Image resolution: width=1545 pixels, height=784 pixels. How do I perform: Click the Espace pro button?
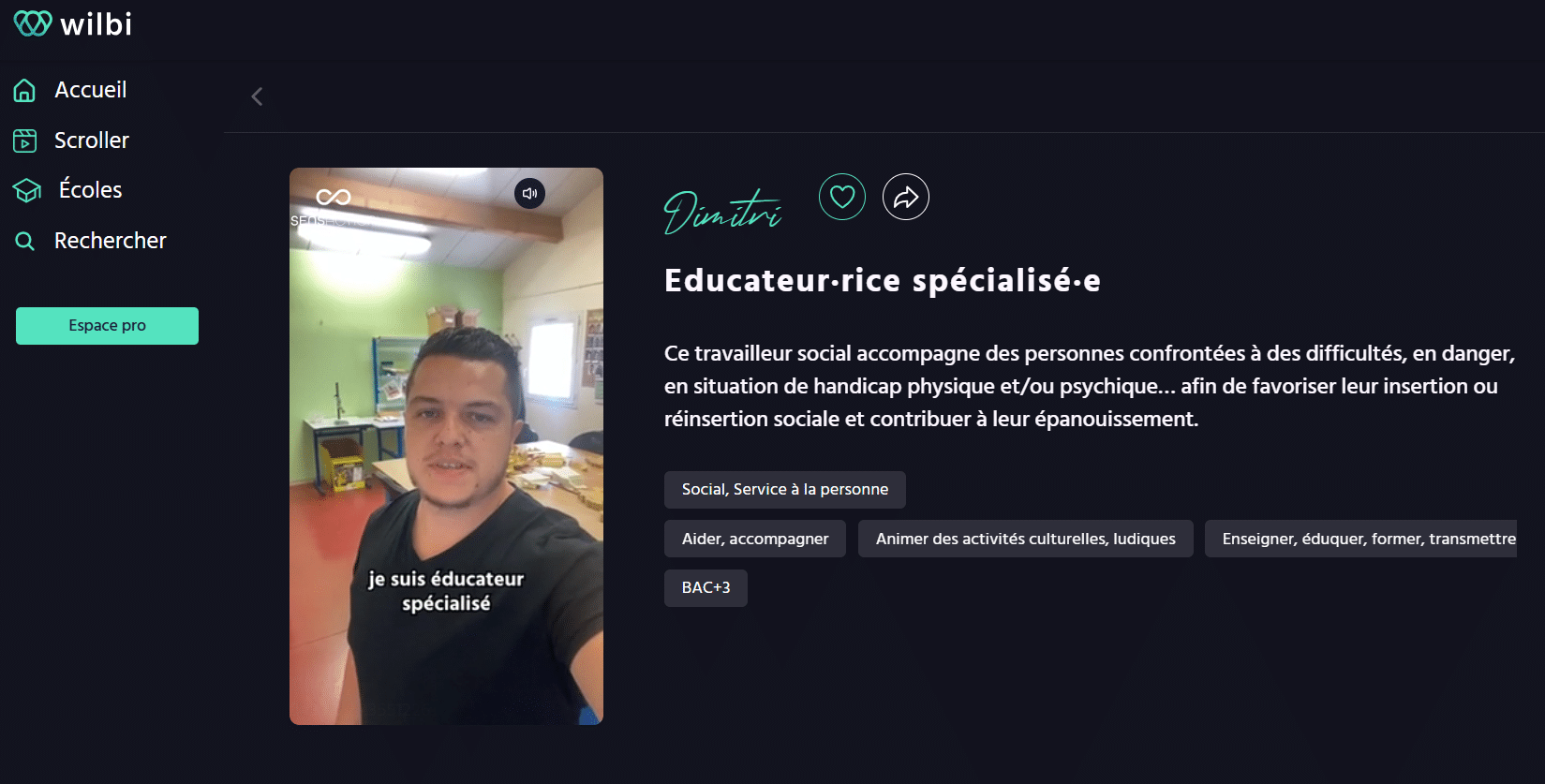[107, 326]
